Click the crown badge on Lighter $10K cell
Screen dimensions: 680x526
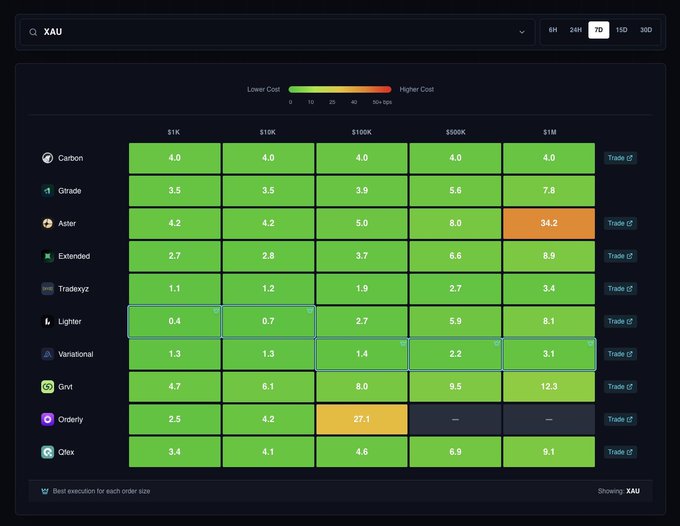point(310,311)
